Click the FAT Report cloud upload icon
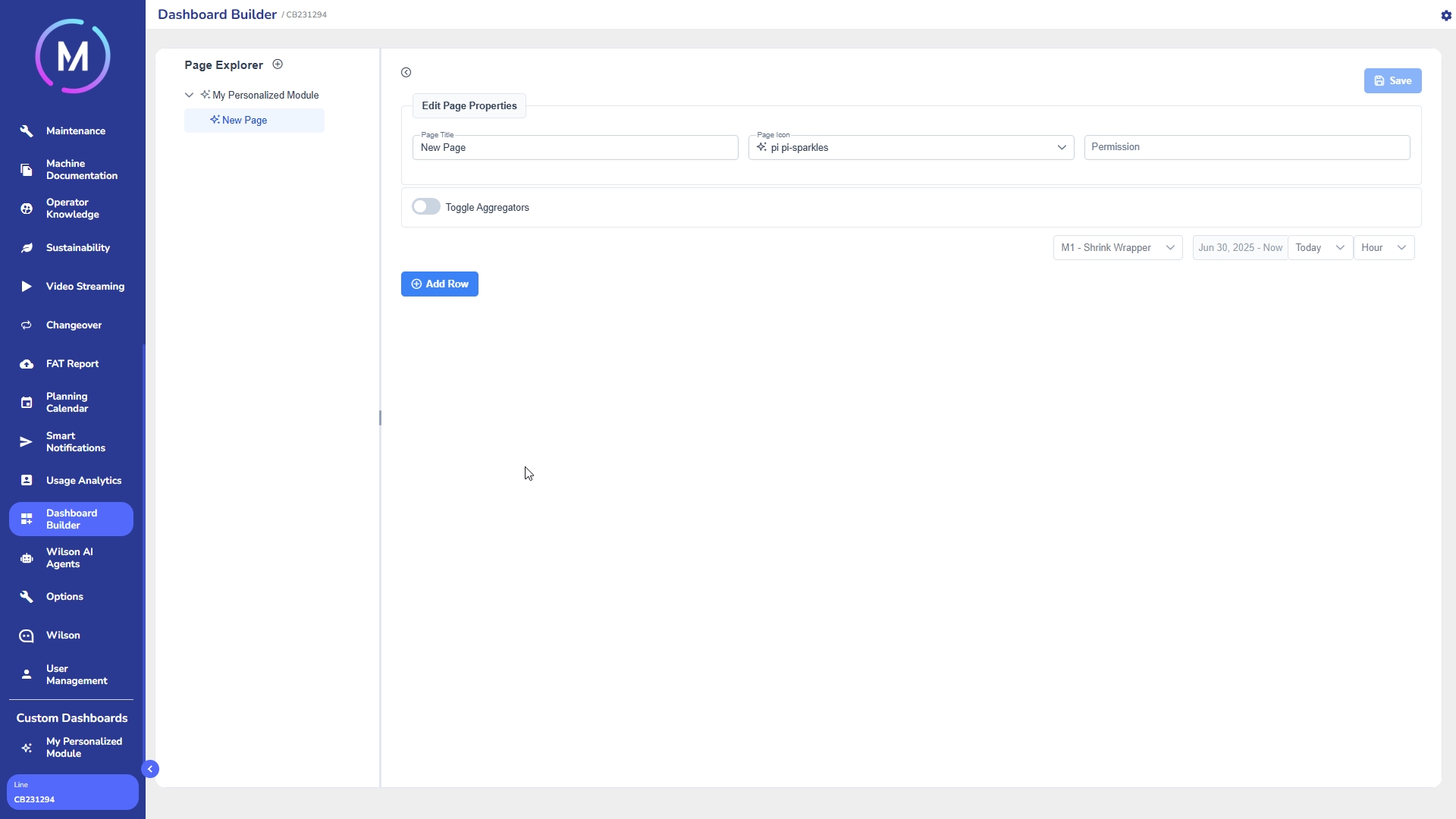This screenshot has width=1456, height=819. [27, 364]
